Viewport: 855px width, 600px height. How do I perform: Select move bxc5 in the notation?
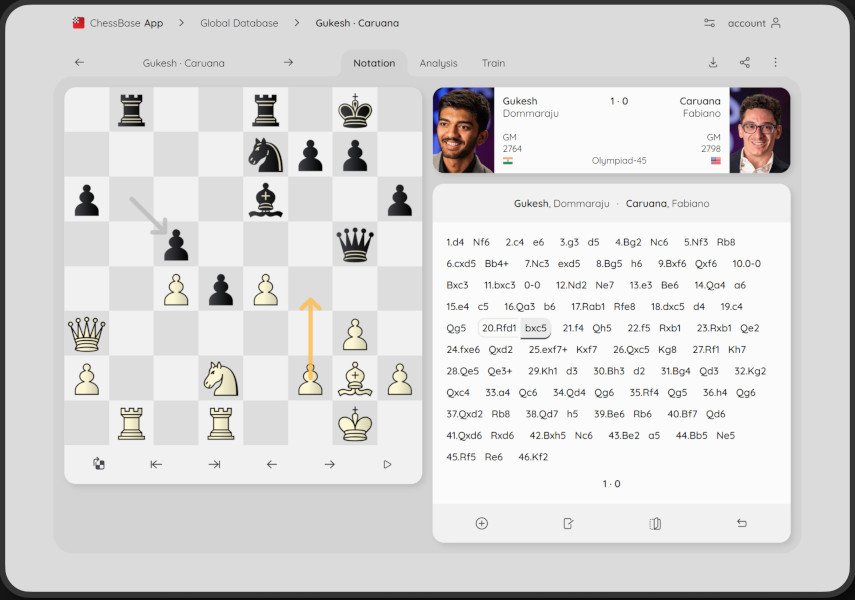(x=535, y=328)
